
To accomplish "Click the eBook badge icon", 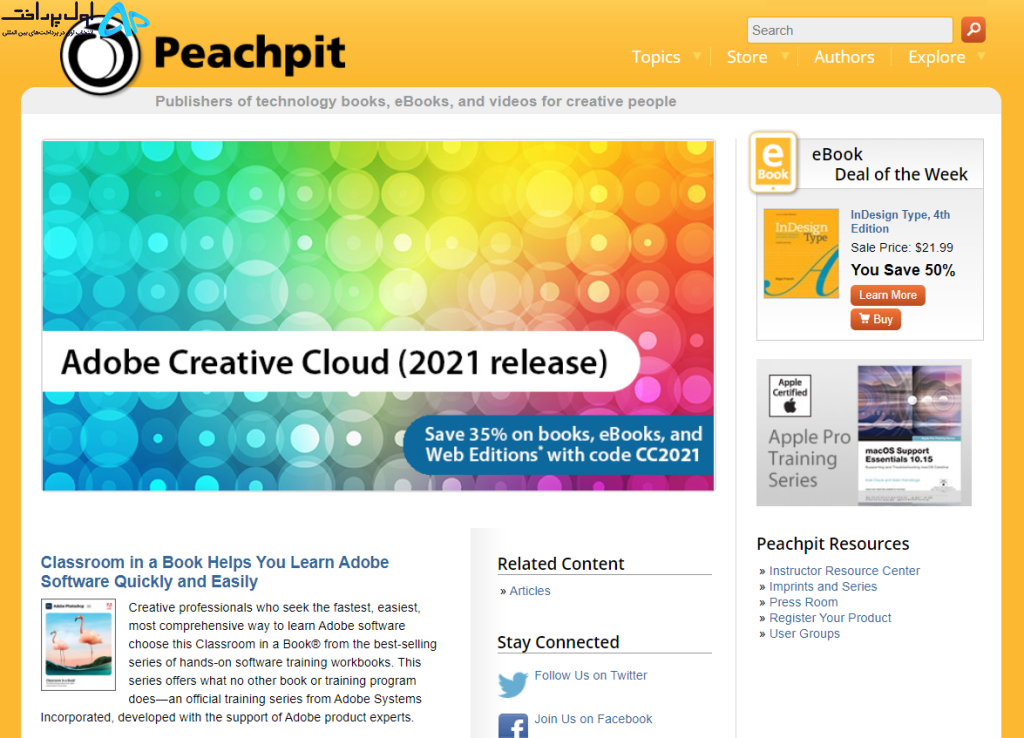I will (773, 162).
